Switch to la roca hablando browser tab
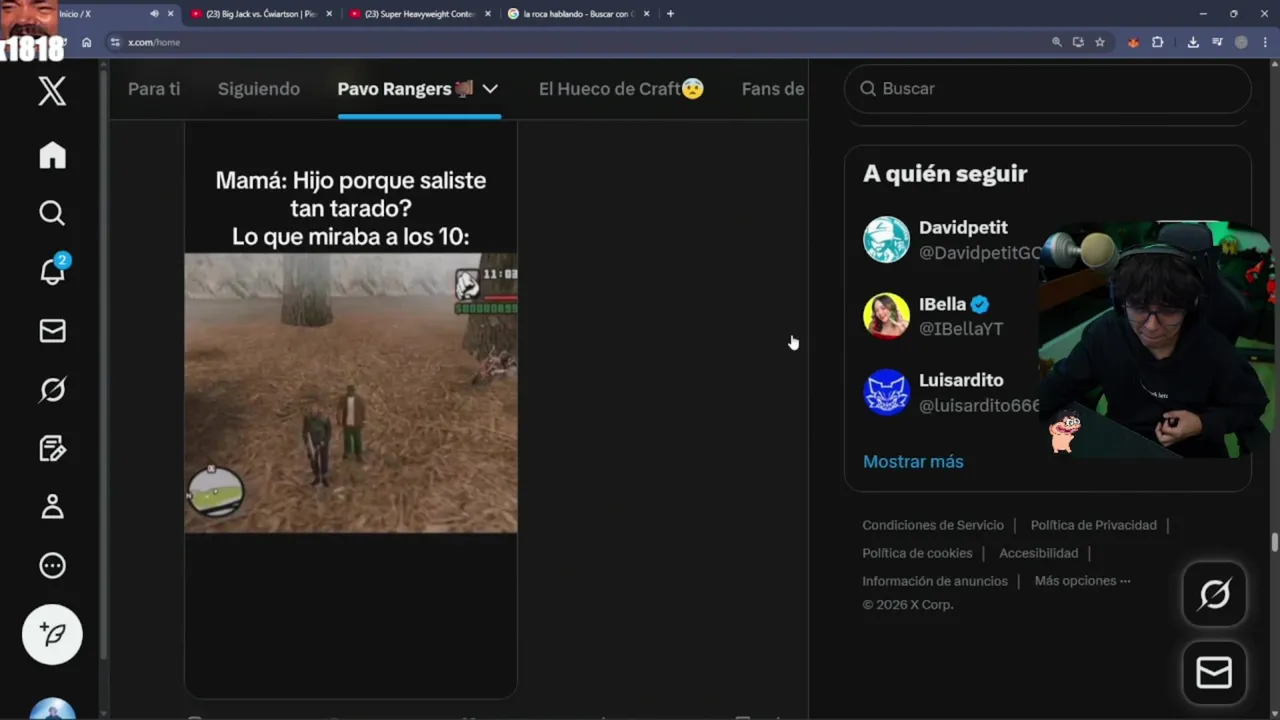The height and width of the screenshot is (720, 1280). [578, 14]
